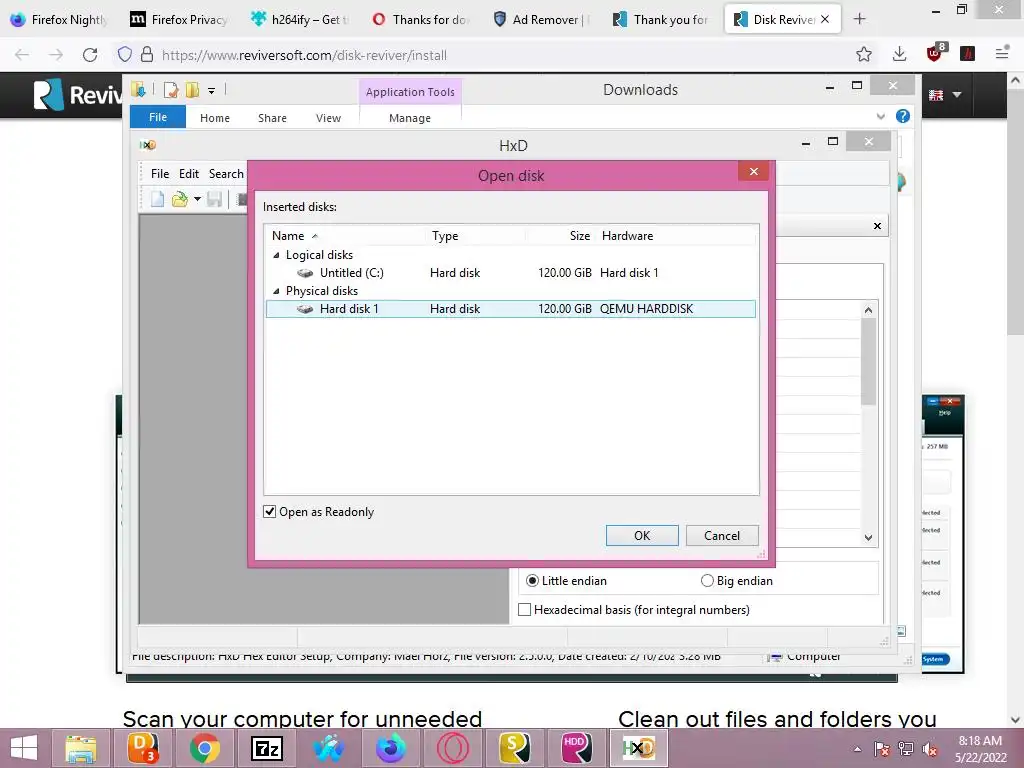Click the HxD Open file toolbar icon

pyautogui.click(x=180, y=199)
